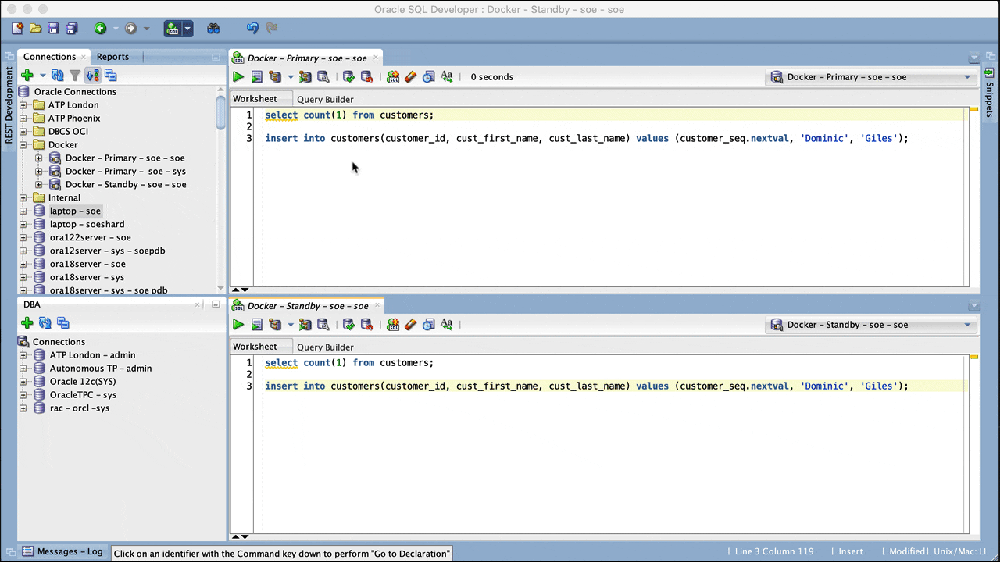This screenshot has width=1000, height=562.
Task: Click Rollback icon in Primary worksheet toolbar
Action: pyautogui.click(x=367, y=77)
